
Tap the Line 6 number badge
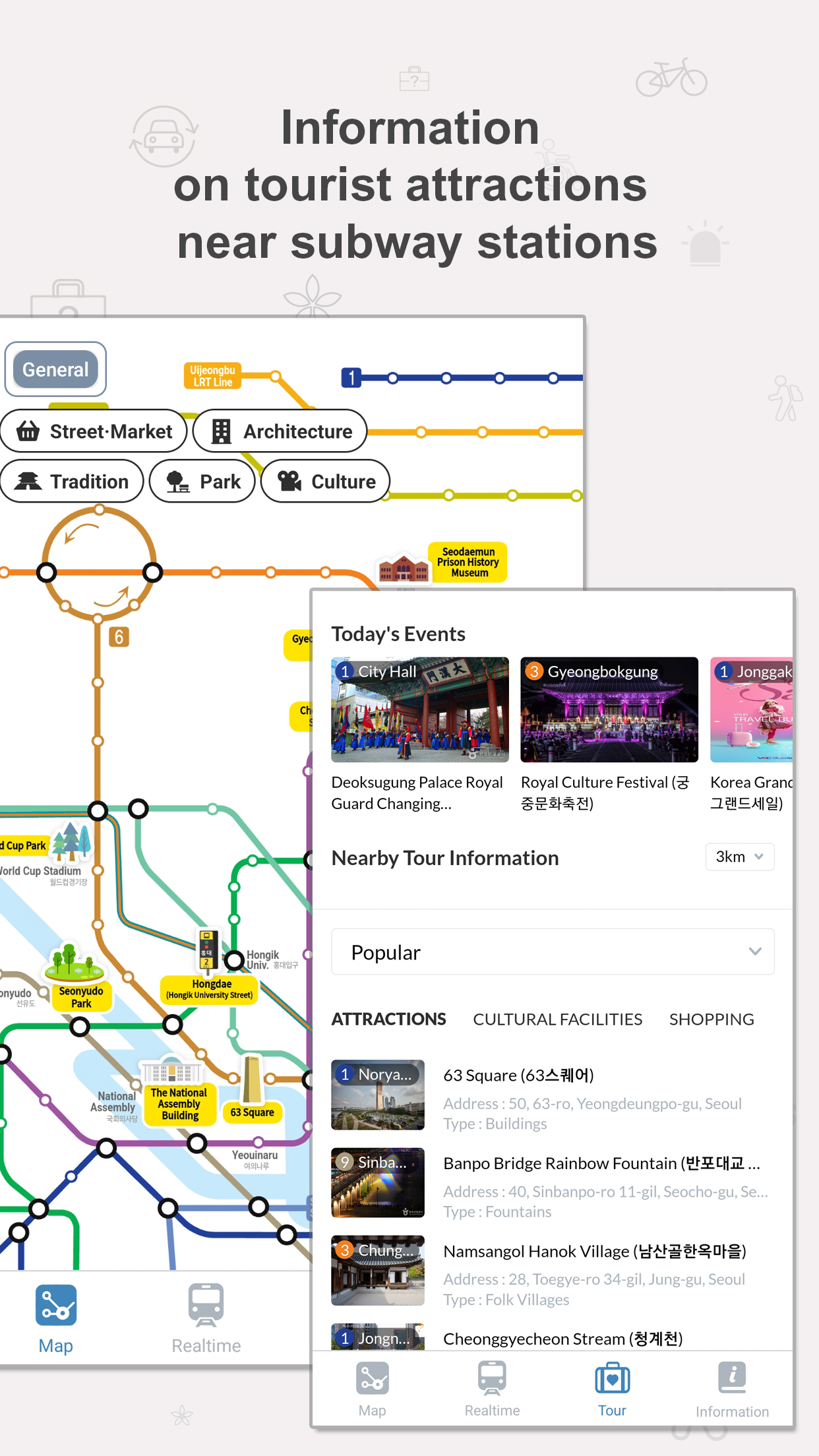[119, 637]
